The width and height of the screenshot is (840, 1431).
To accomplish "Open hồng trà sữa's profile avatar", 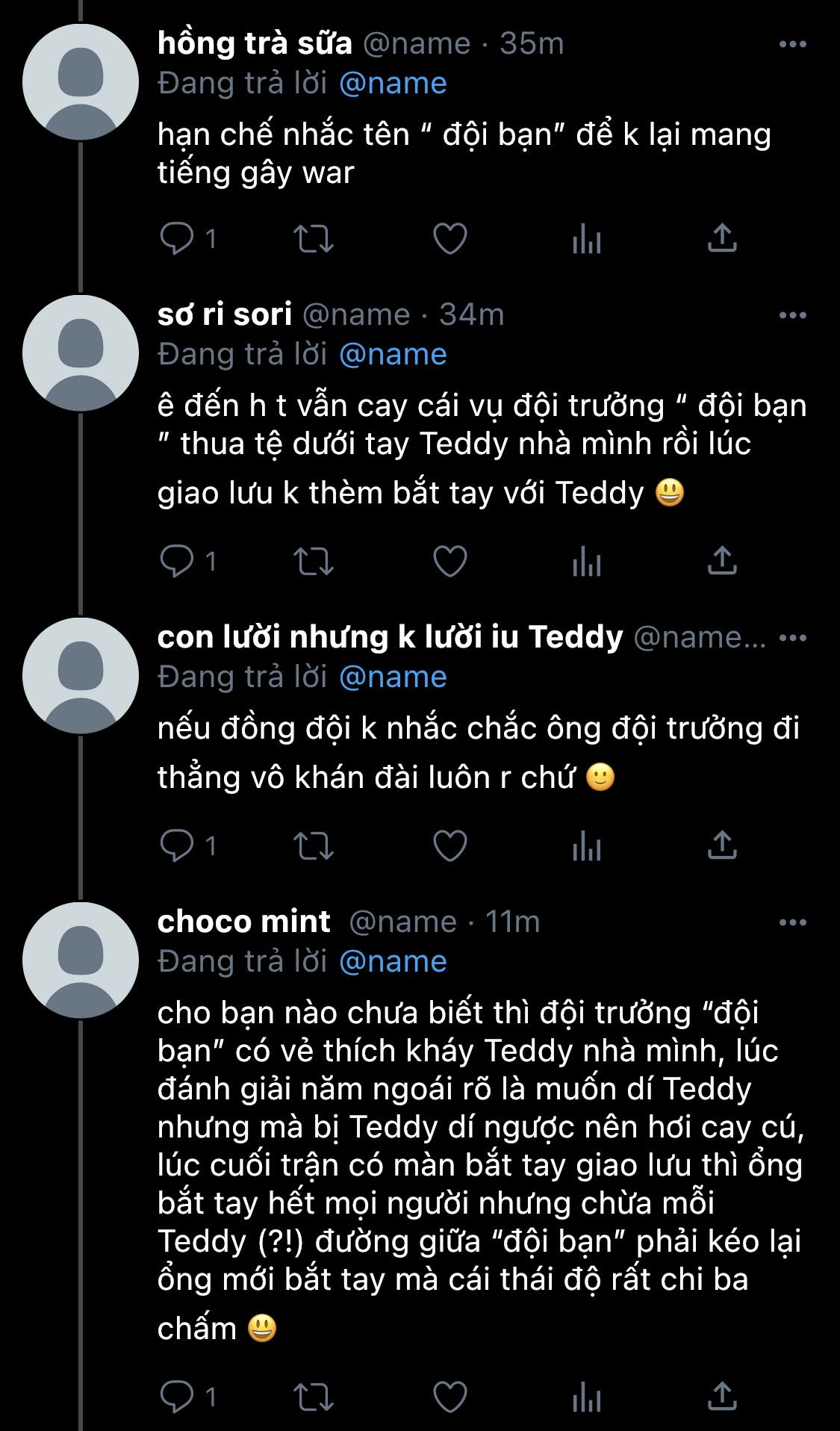I will (81, 82).
